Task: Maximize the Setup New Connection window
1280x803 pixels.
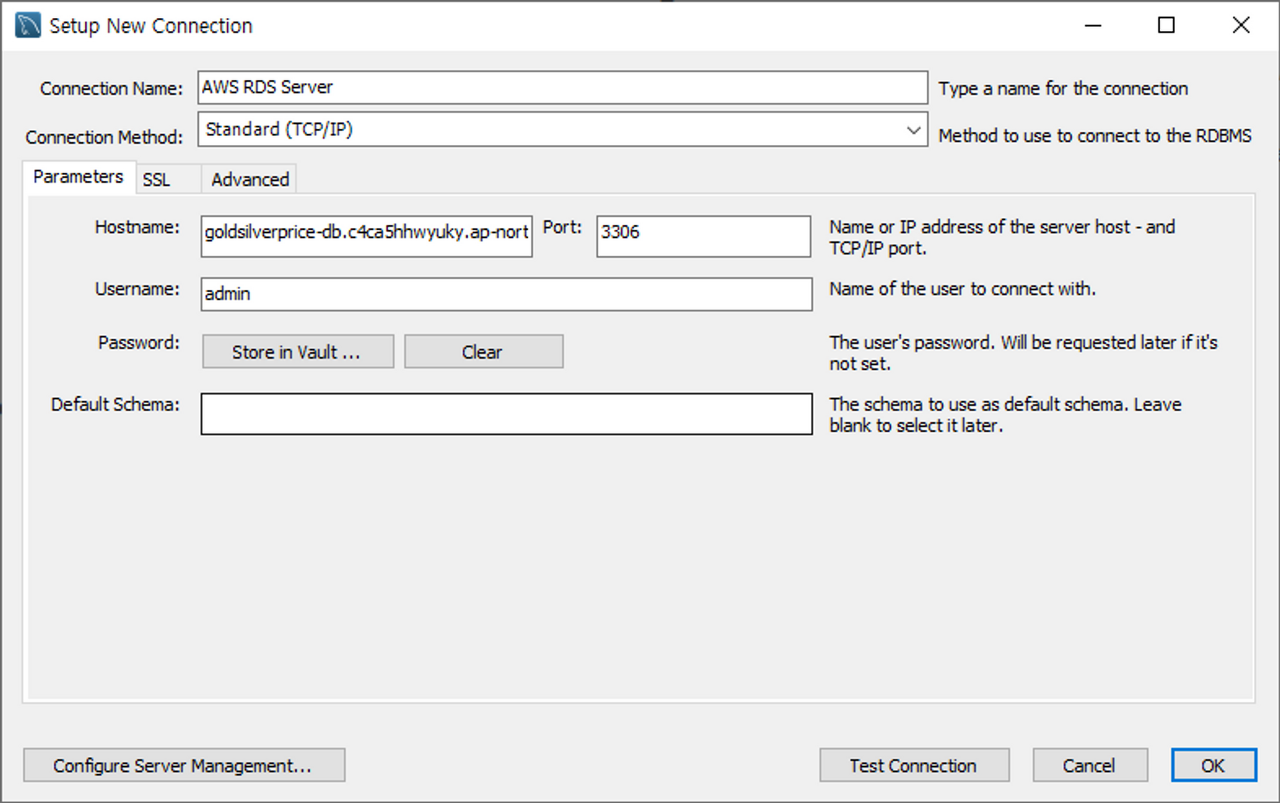Action: [x=1166, y=26]
